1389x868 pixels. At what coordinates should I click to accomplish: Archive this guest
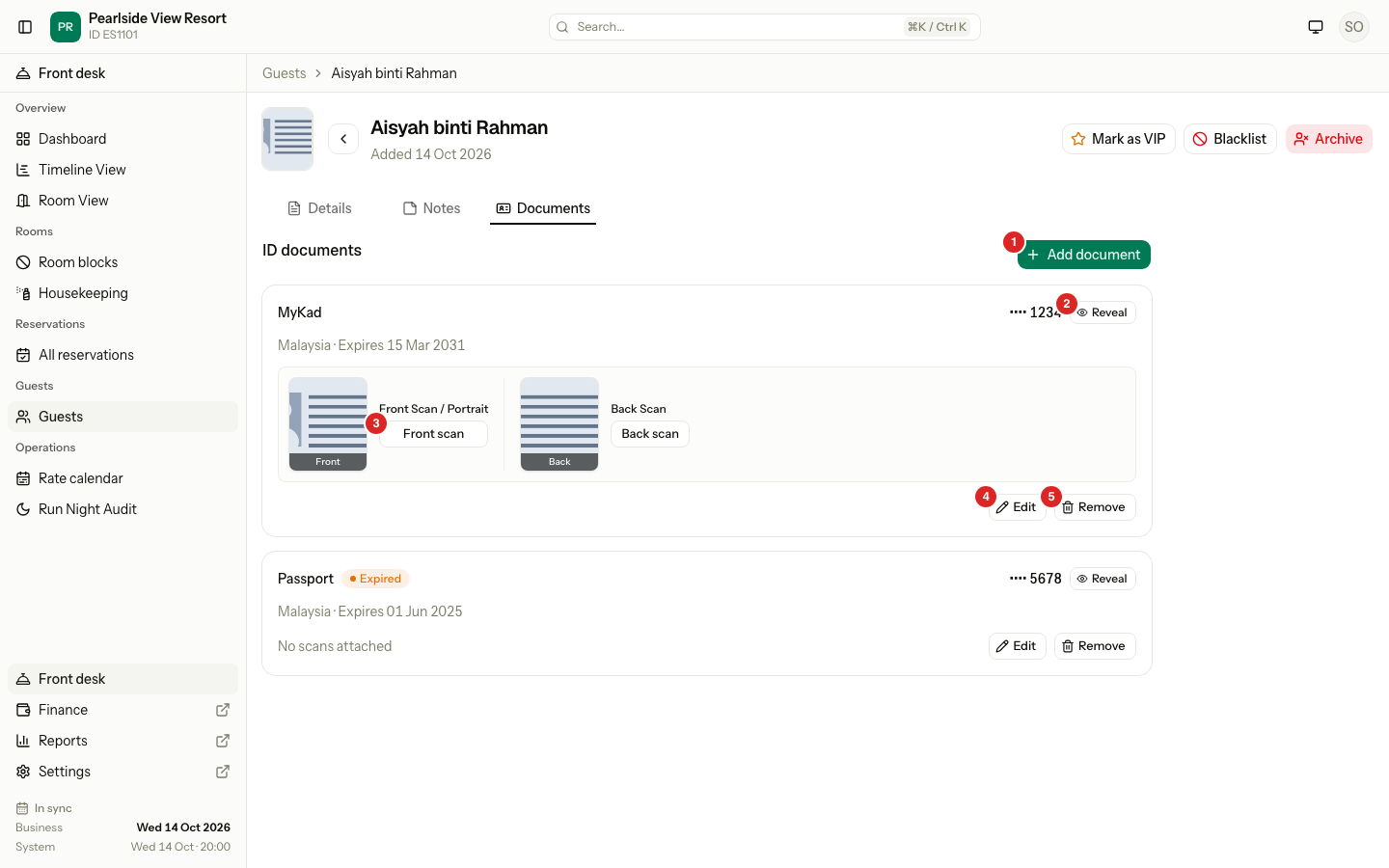1329,139
